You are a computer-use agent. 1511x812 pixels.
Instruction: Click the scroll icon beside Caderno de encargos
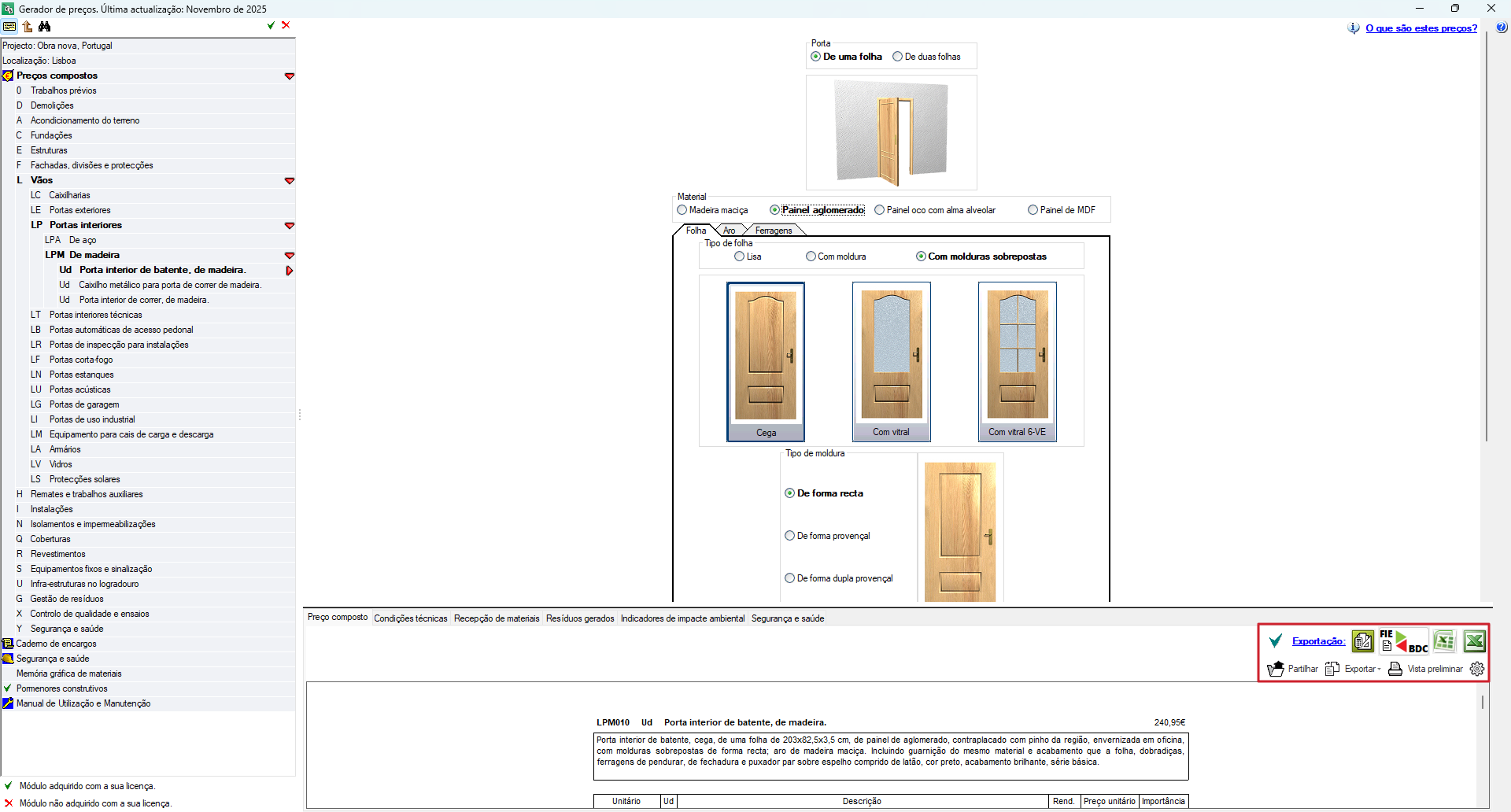8,644
